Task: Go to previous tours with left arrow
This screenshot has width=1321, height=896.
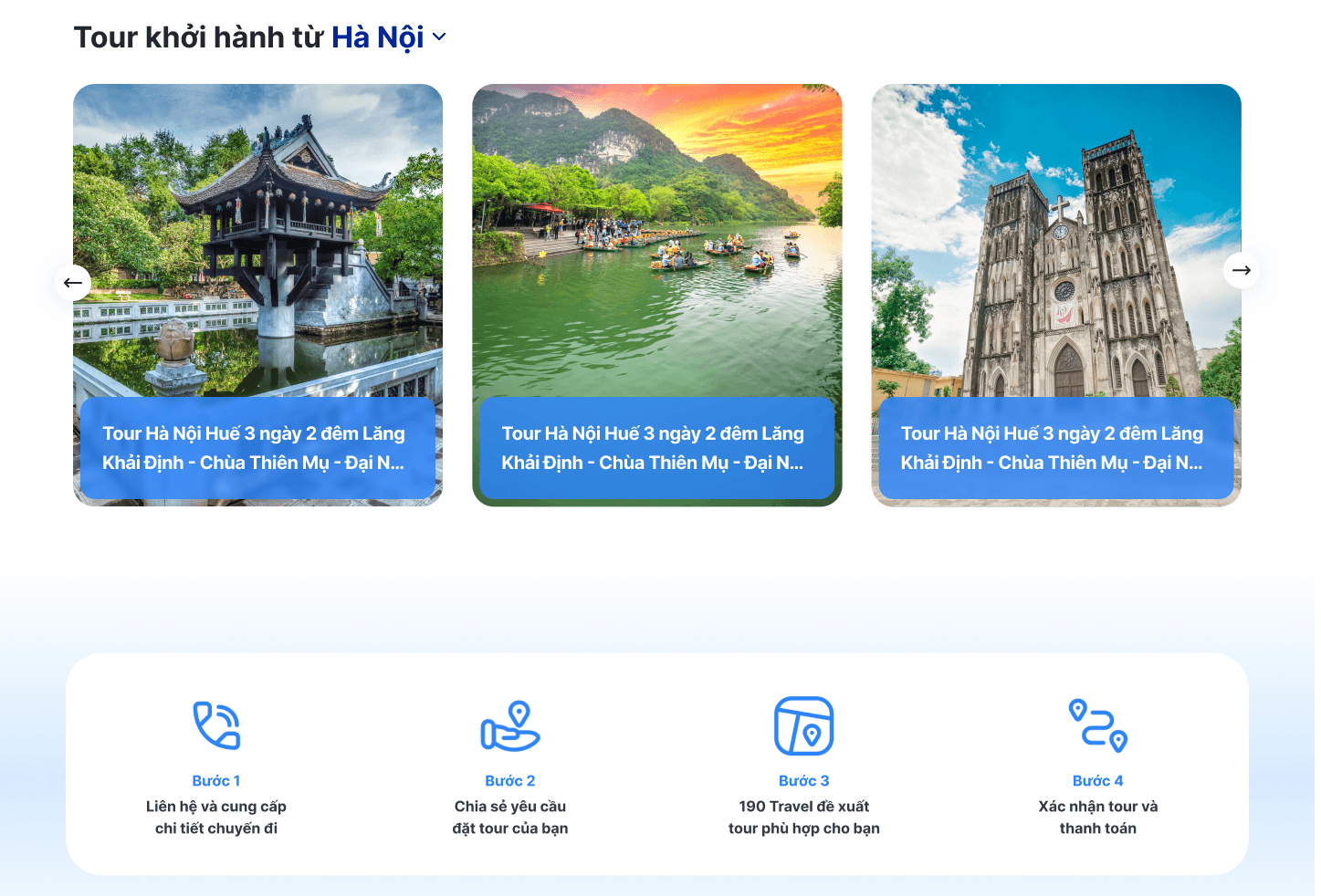Action: 73,283
